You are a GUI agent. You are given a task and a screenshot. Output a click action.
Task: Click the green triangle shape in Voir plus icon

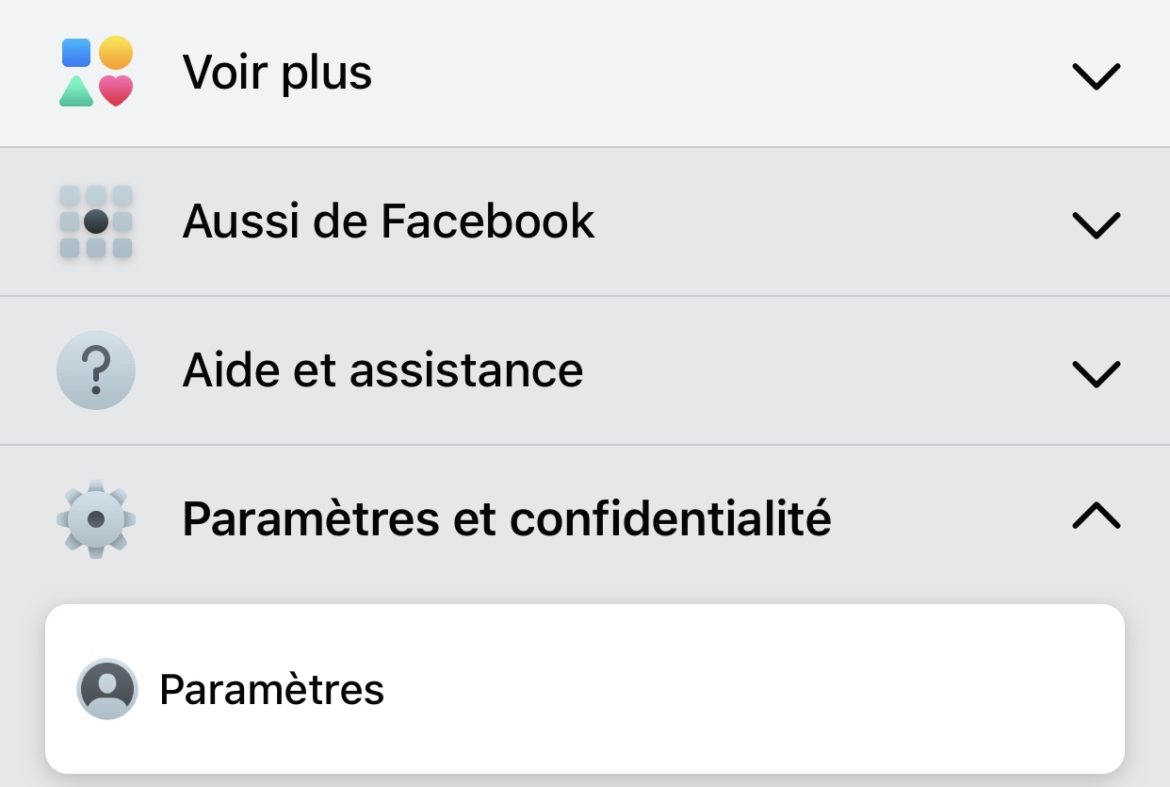(77, 91)
